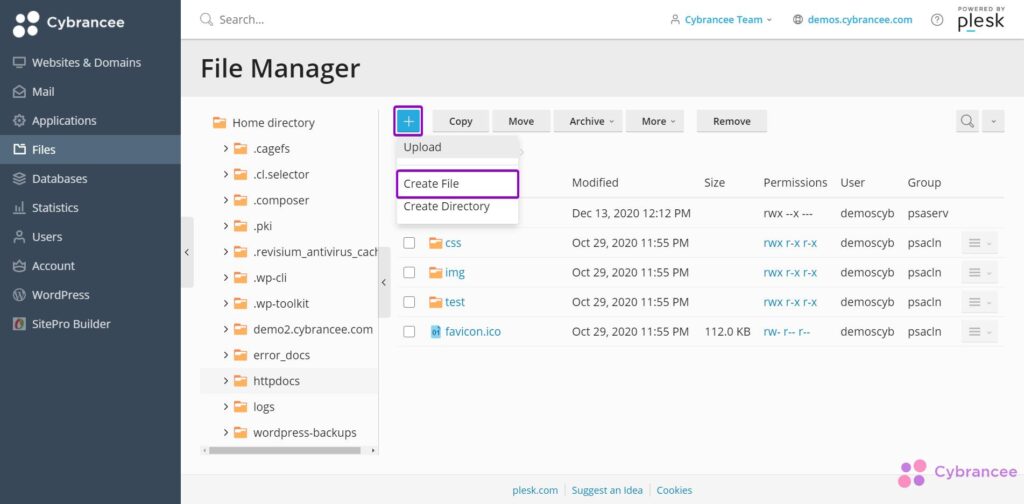The height and width of the screenshot is (504, 1024).
Task: Select the logs folder in tree
Action: click(264, 407)
